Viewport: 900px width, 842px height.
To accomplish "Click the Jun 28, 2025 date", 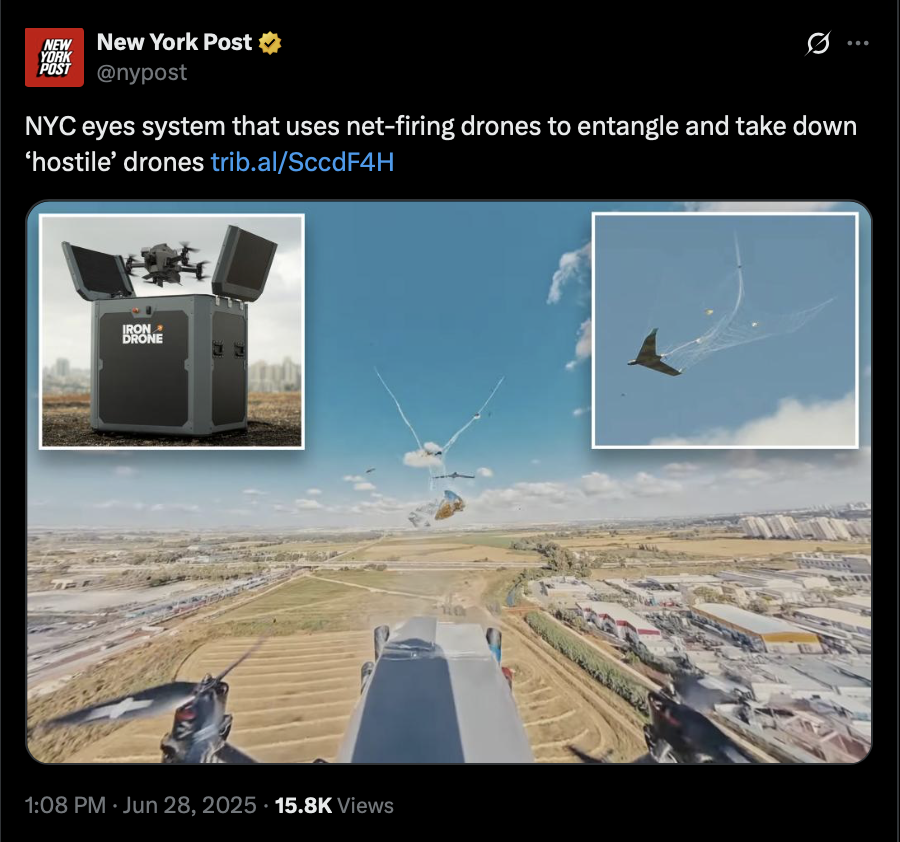I will pos(189,805).
